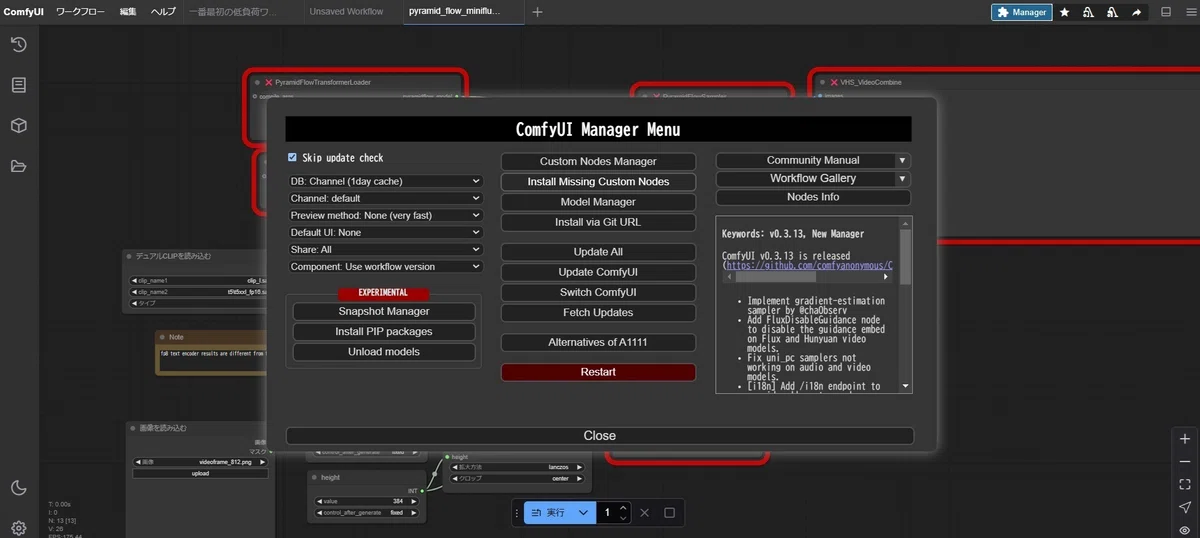
Task: Open the Component: Use workflow version dropdown
Action: pyautogui.click(x=386, y=267)
